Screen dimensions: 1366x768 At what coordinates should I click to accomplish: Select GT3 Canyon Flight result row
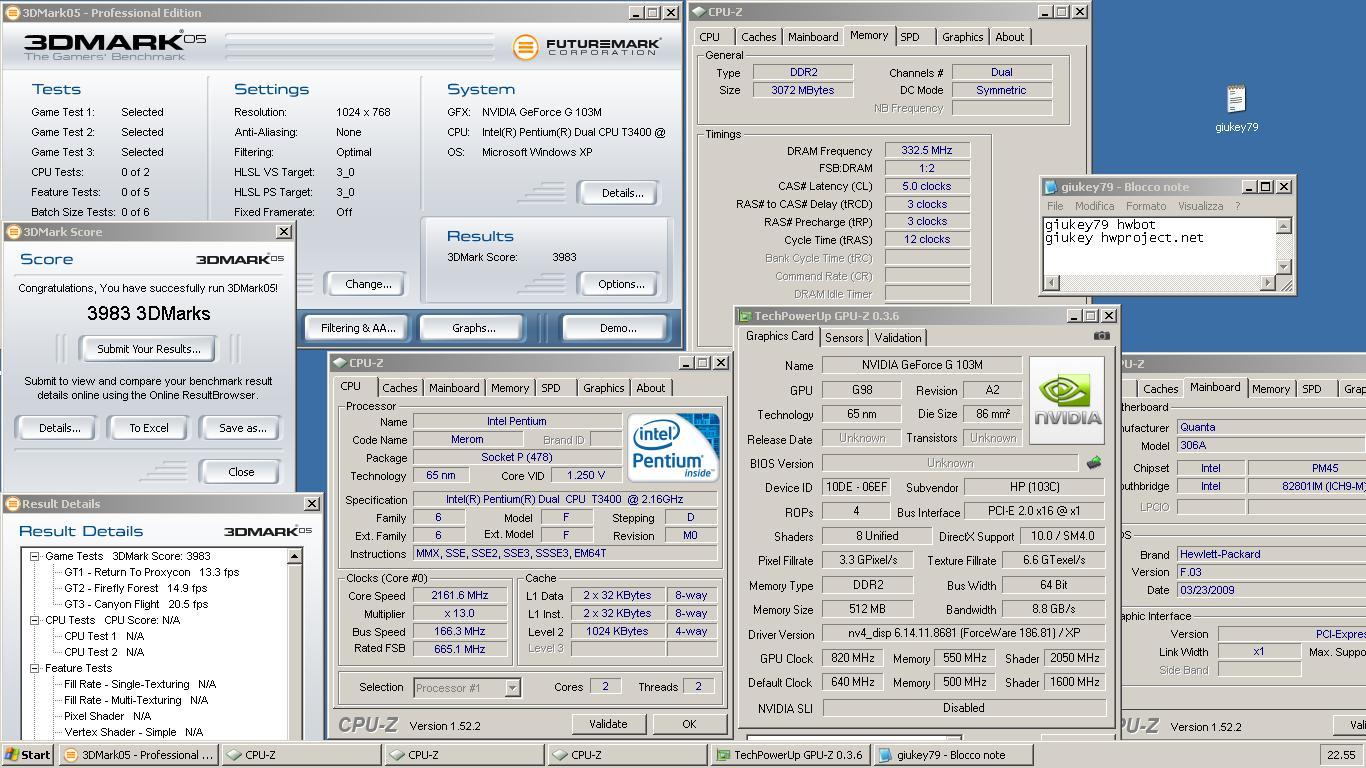click(x=136, y=604)
